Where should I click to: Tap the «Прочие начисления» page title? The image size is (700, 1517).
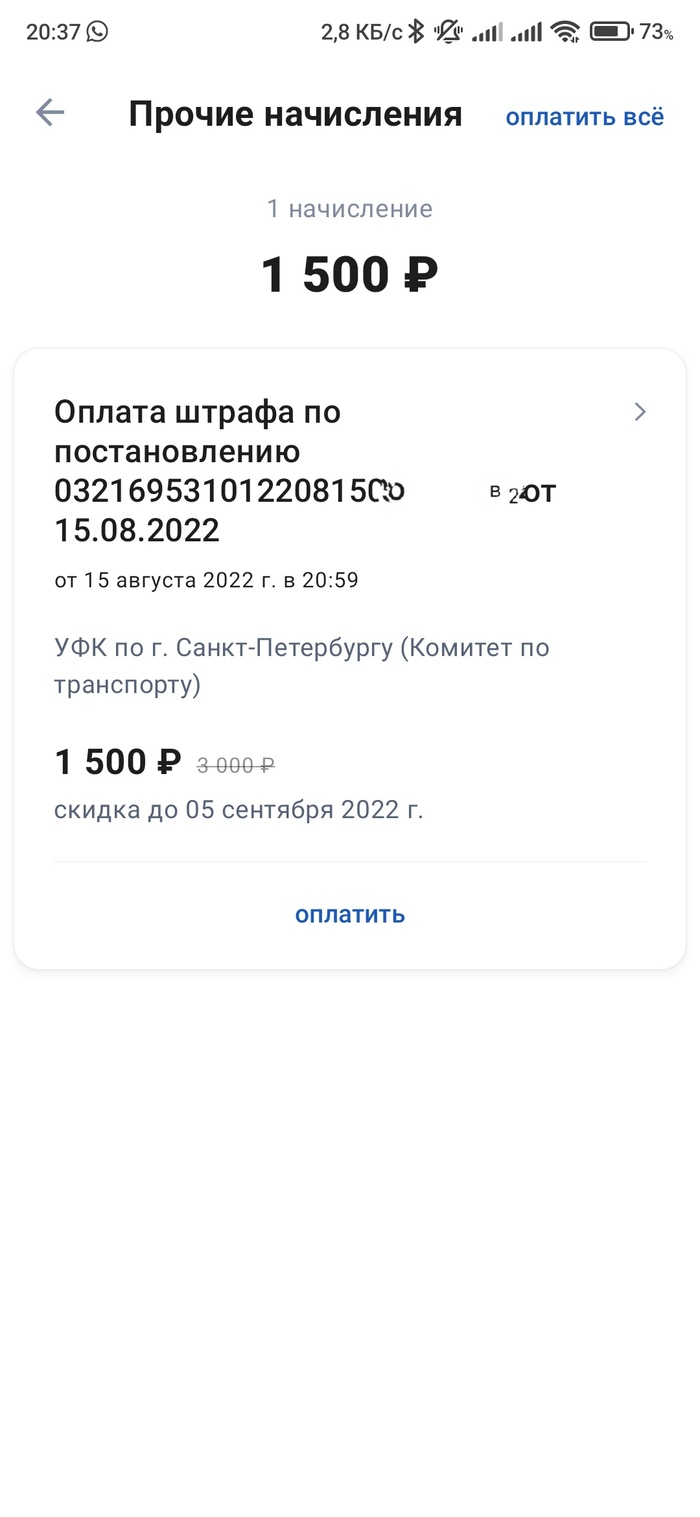tap(295, 115)
